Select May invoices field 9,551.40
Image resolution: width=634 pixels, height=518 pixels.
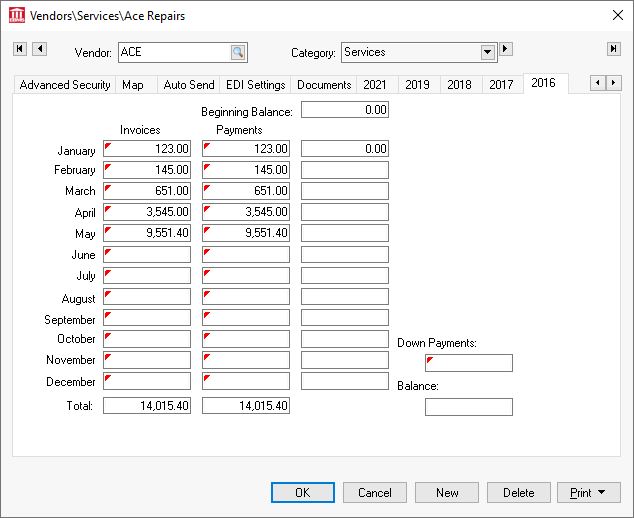click(x=147, y=233)
